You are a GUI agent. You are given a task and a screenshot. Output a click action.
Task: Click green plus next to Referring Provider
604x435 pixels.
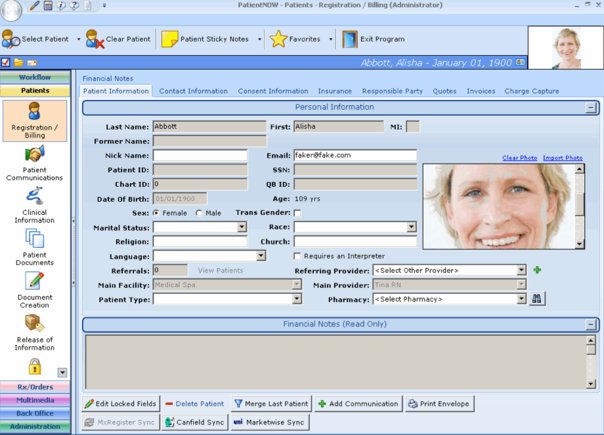tap(537, 270)
